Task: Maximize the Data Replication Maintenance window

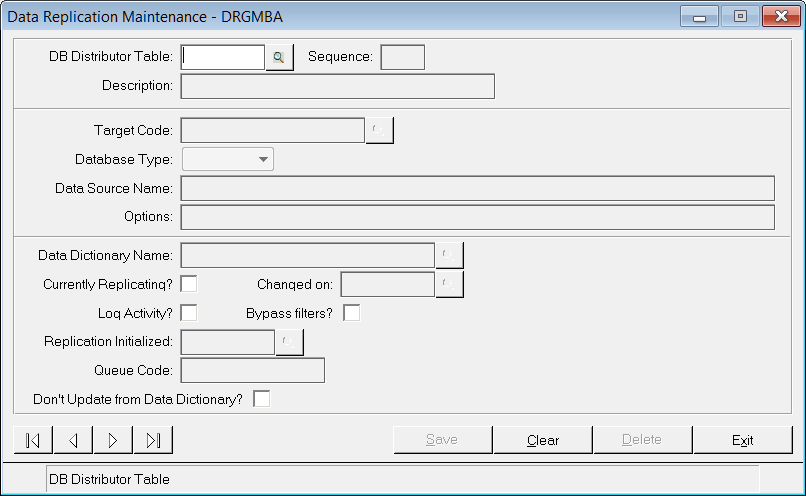Action: (740, 16)
